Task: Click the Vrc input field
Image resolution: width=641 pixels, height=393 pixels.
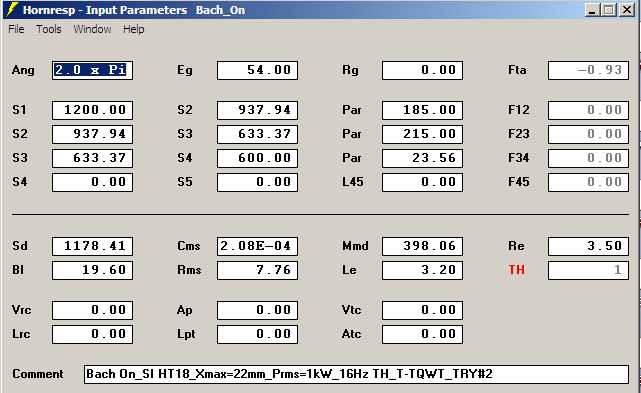Action: (x=92, y=310)
